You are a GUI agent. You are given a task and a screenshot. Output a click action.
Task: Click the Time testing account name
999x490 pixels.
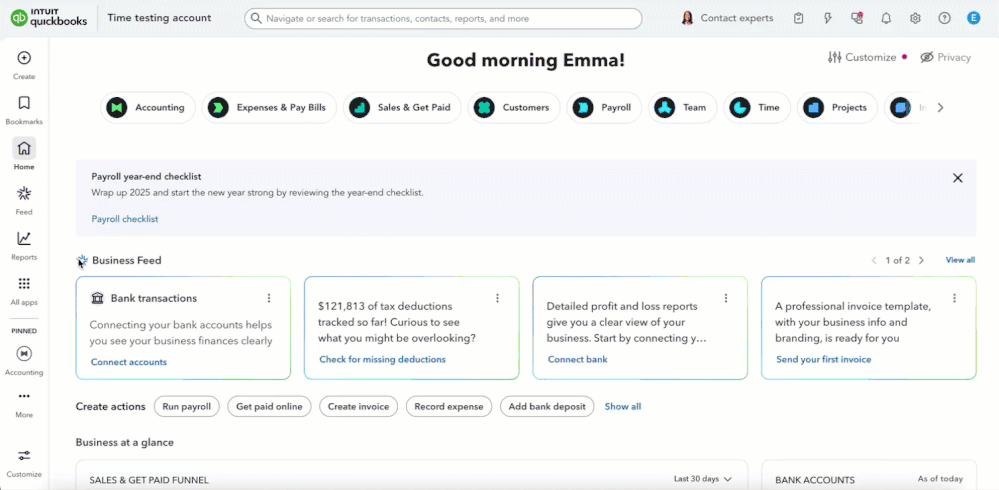coord(159,18)
